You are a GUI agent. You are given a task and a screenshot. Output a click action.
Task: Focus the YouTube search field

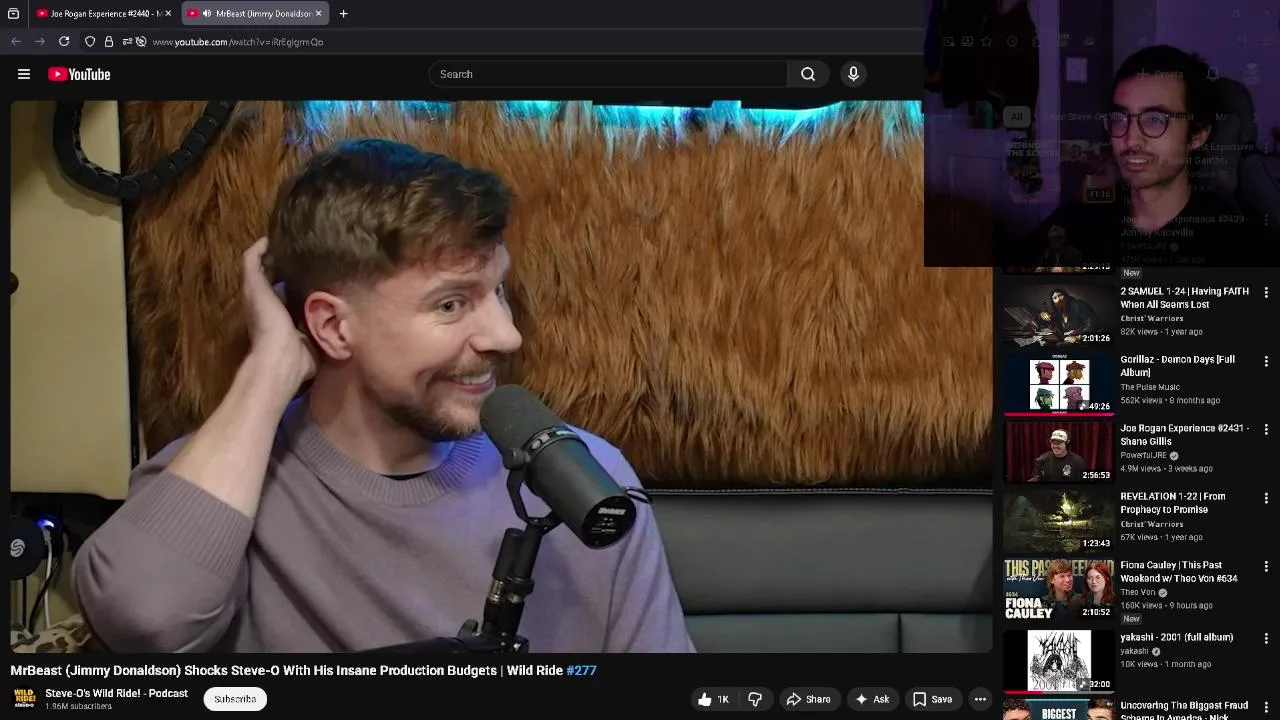point(608,74)
